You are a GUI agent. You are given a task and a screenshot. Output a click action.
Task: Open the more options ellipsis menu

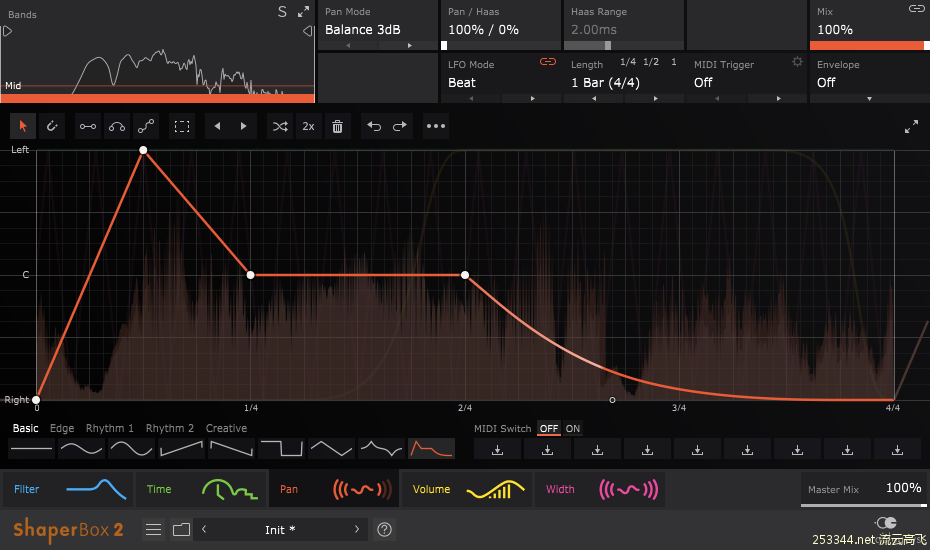[x=436, y=126]
